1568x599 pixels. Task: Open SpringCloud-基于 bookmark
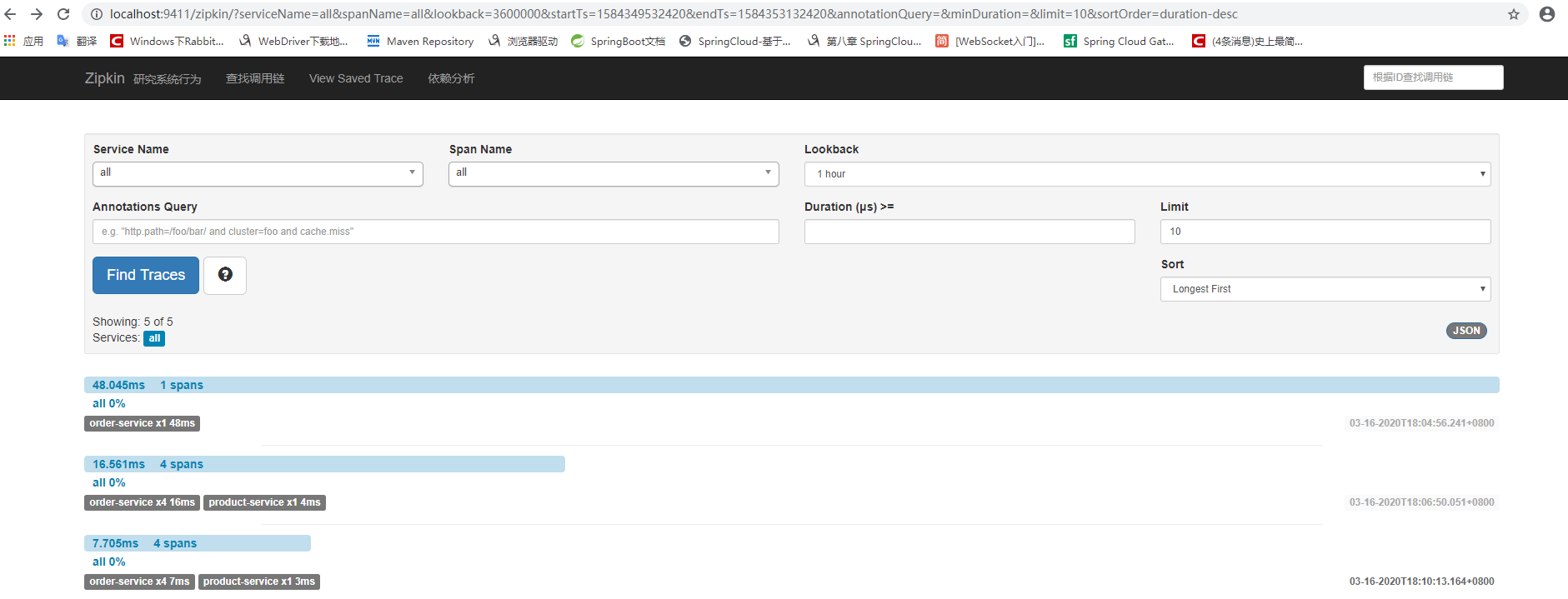point(735,41)
